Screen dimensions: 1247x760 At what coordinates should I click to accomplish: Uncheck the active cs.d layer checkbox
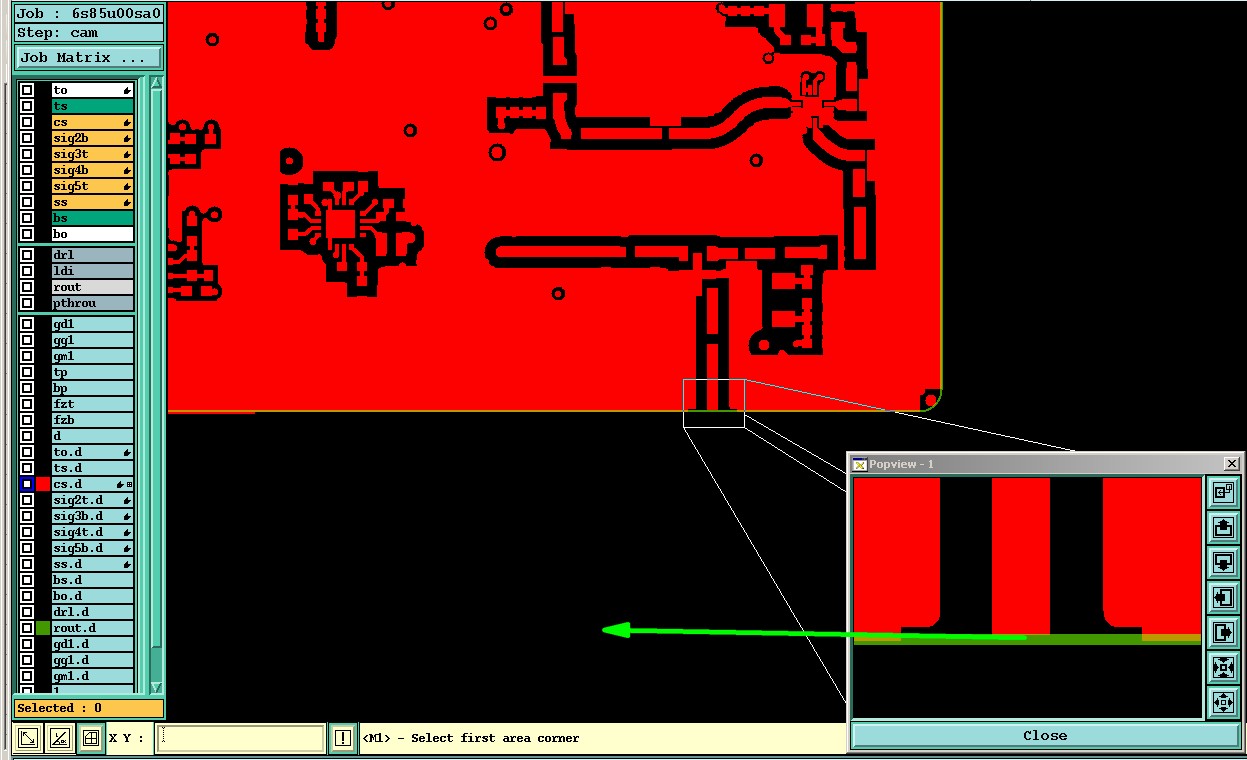coord(27,485)
